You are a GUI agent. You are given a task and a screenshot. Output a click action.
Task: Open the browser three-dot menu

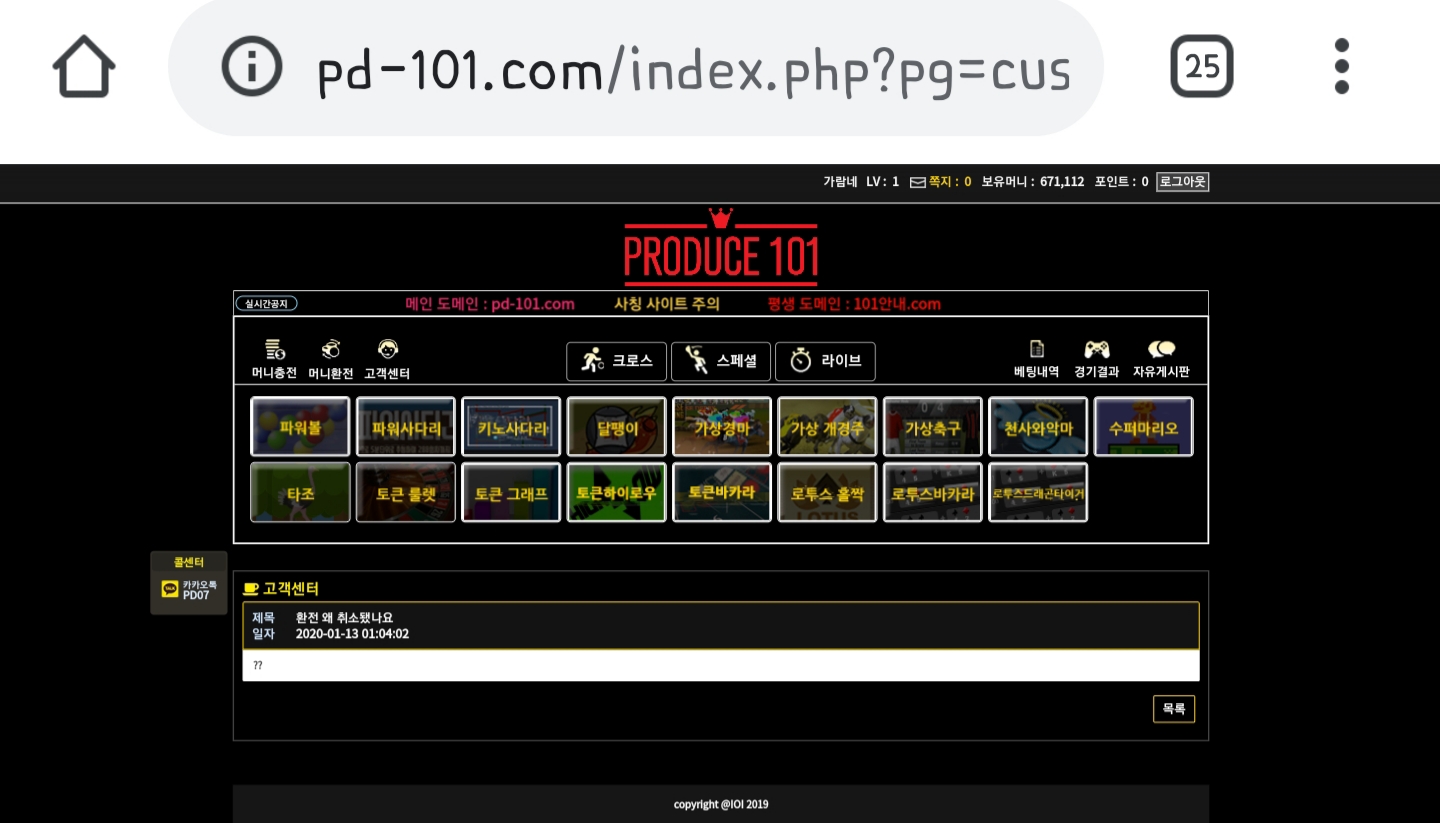1342,66
